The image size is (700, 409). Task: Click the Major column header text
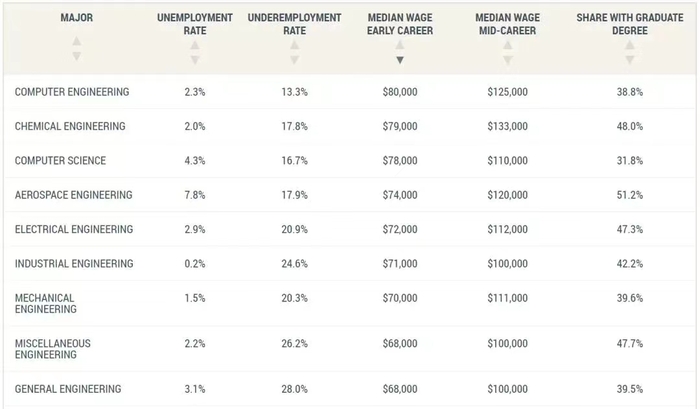click(76, 18)
